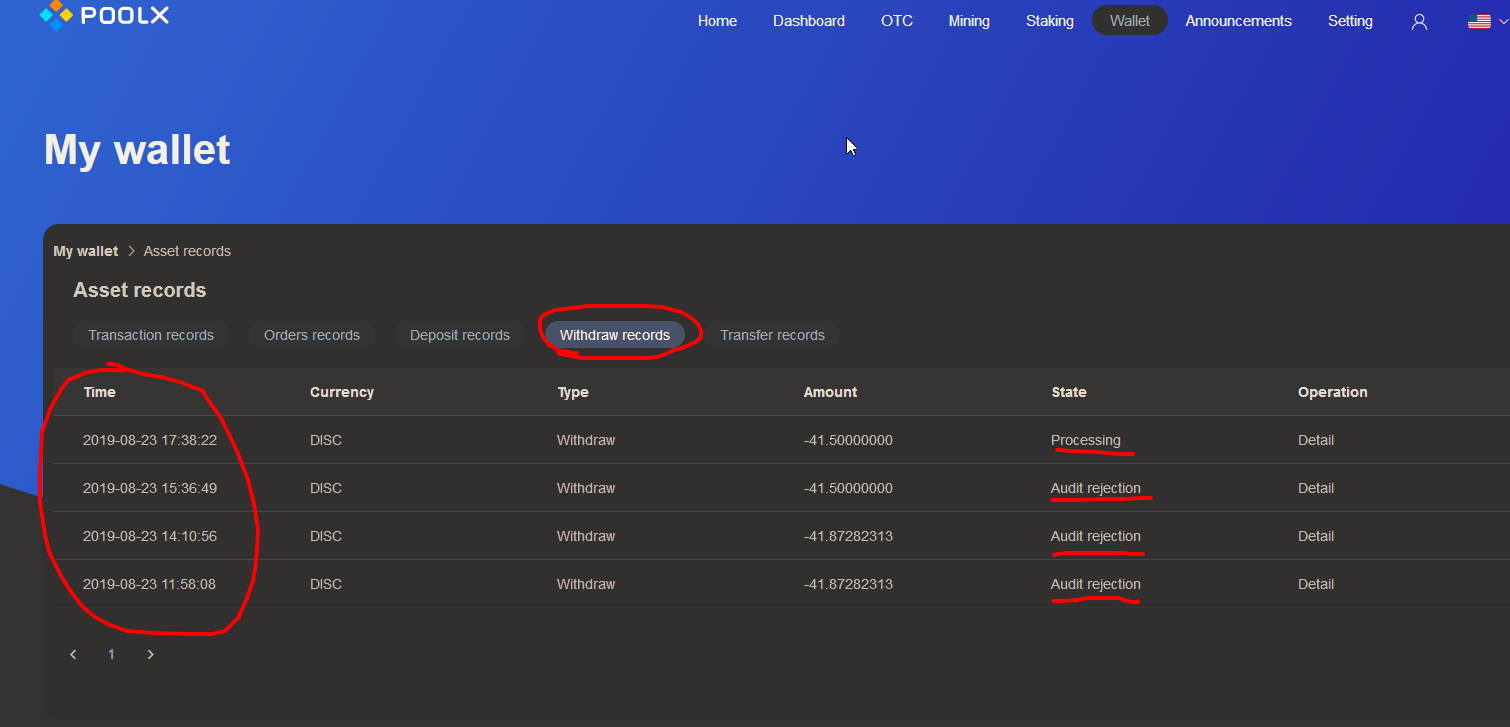1510x727 pixels.
Task: Open the Mining menu item
Action: coord(969,21)
